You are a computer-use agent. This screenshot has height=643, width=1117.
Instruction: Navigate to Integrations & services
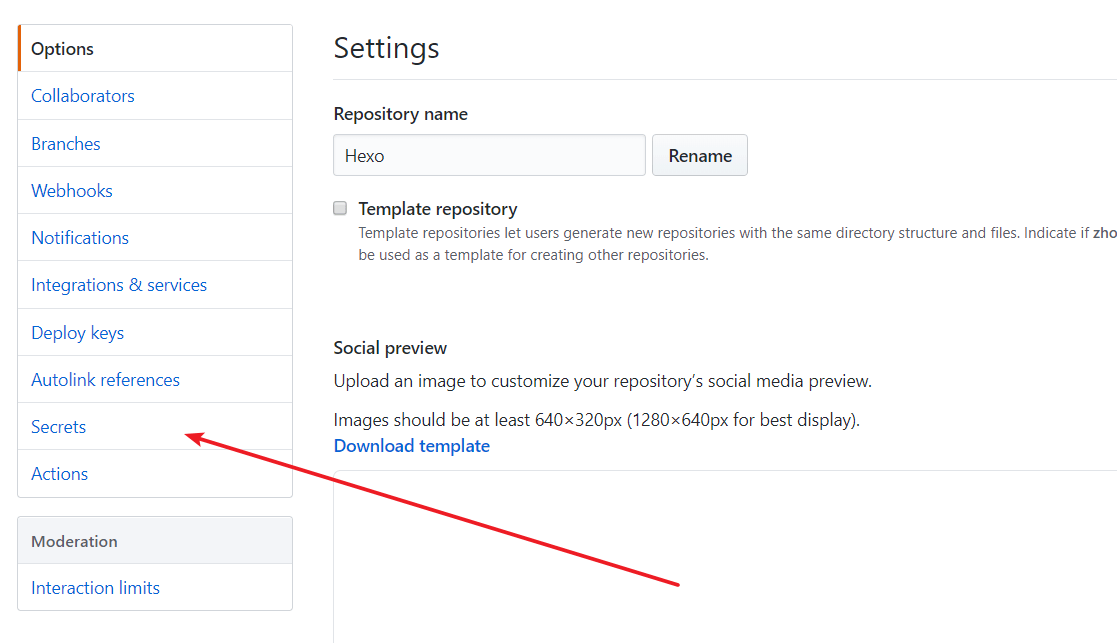pos(119,285)
